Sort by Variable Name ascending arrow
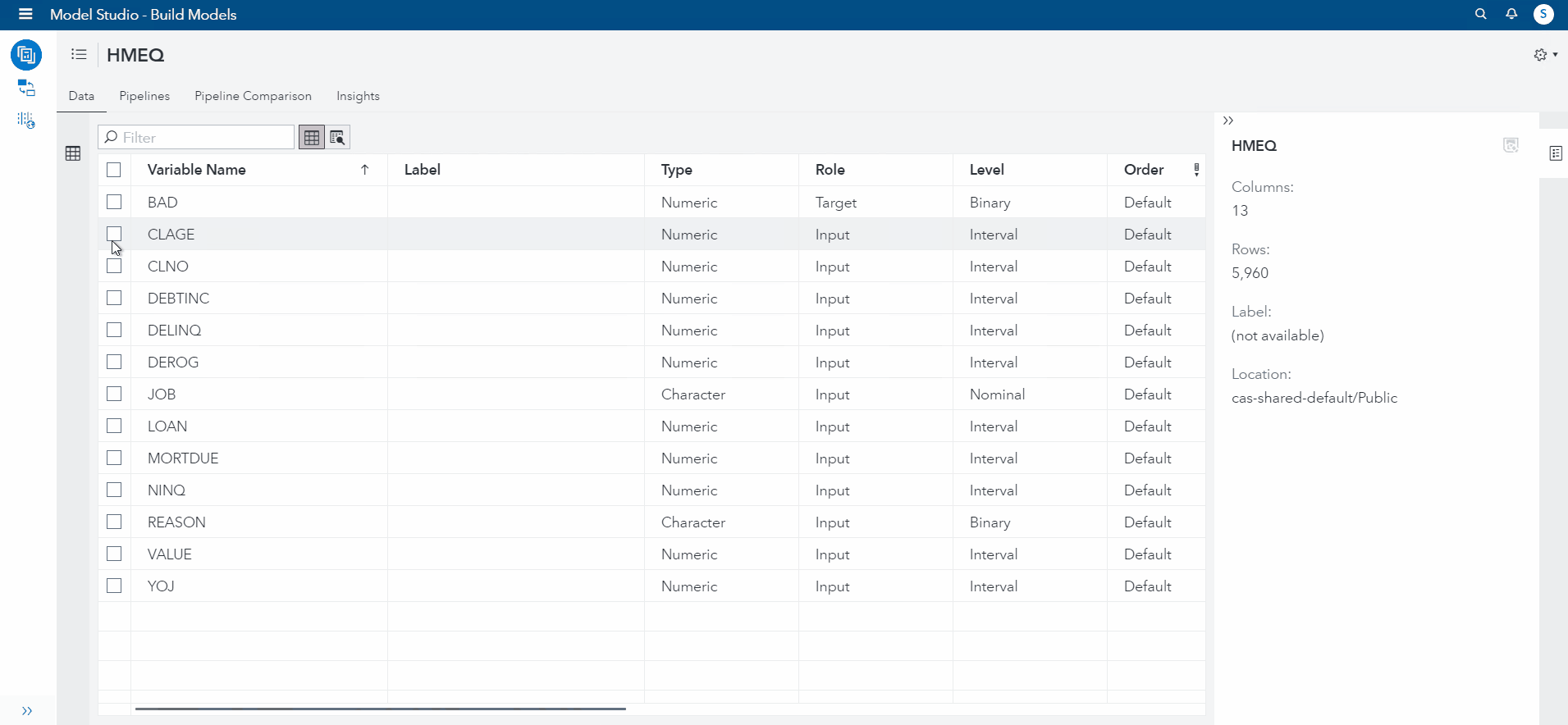 click(x=365, y=170)
